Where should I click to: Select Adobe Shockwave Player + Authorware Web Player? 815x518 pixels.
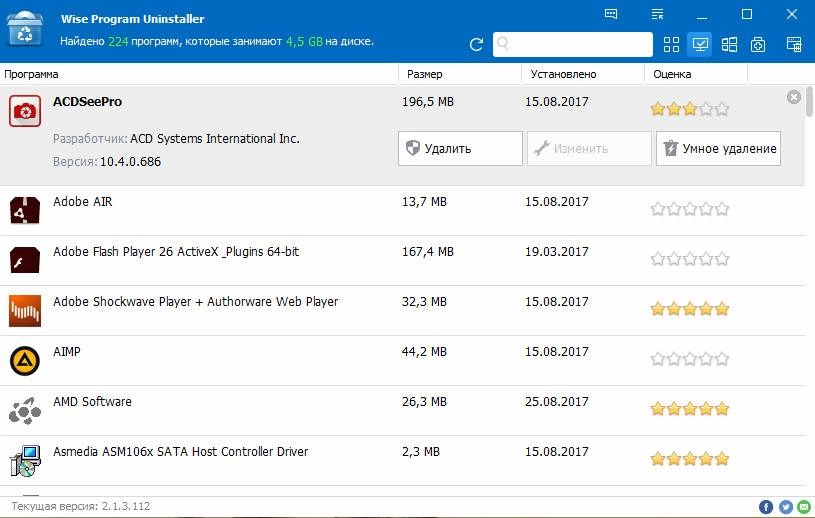click(x=195, y=302)
